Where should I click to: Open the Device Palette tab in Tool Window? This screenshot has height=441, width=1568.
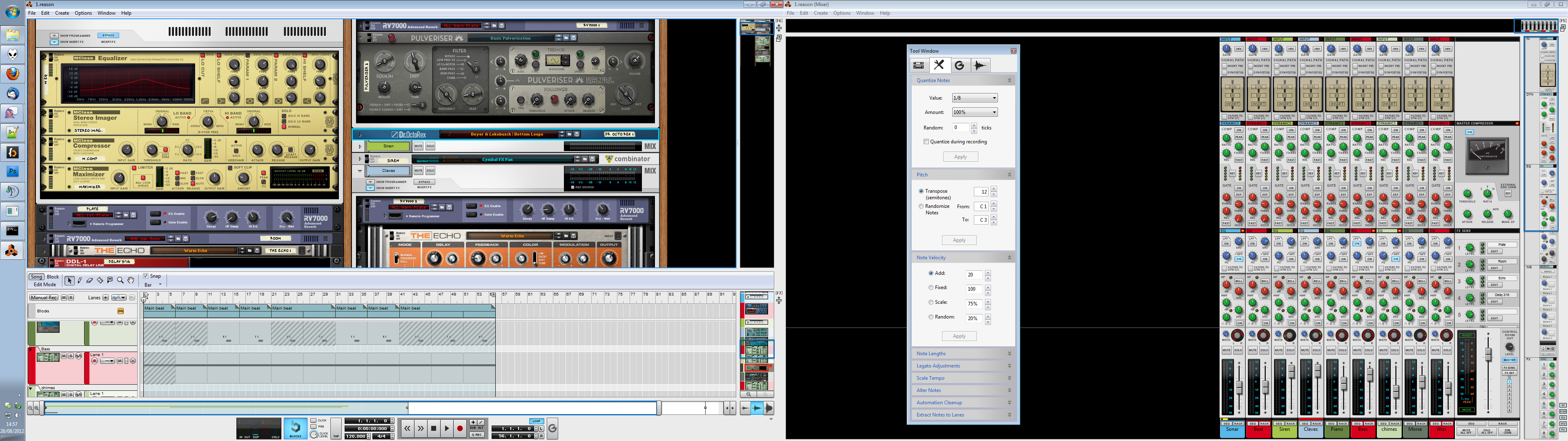(x=919, y=65)
